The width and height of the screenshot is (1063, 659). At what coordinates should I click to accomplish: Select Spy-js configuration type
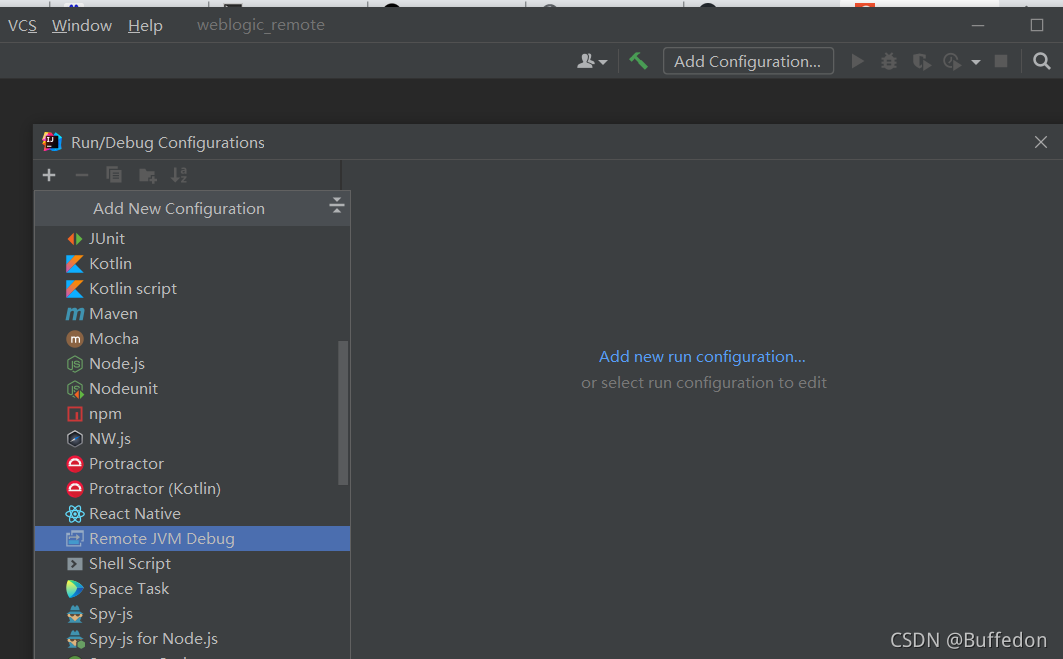point(193,614)
